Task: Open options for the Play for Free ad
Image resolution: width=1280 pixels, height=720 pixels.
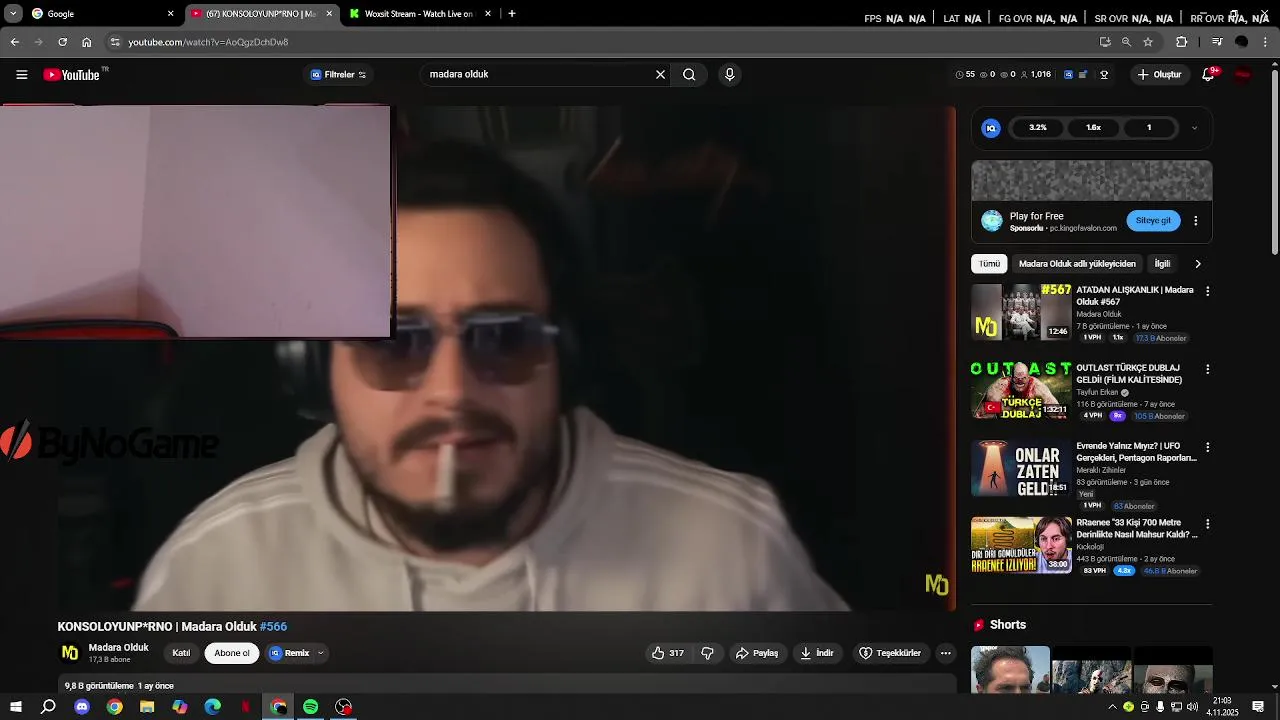Action: (1195, 221)
